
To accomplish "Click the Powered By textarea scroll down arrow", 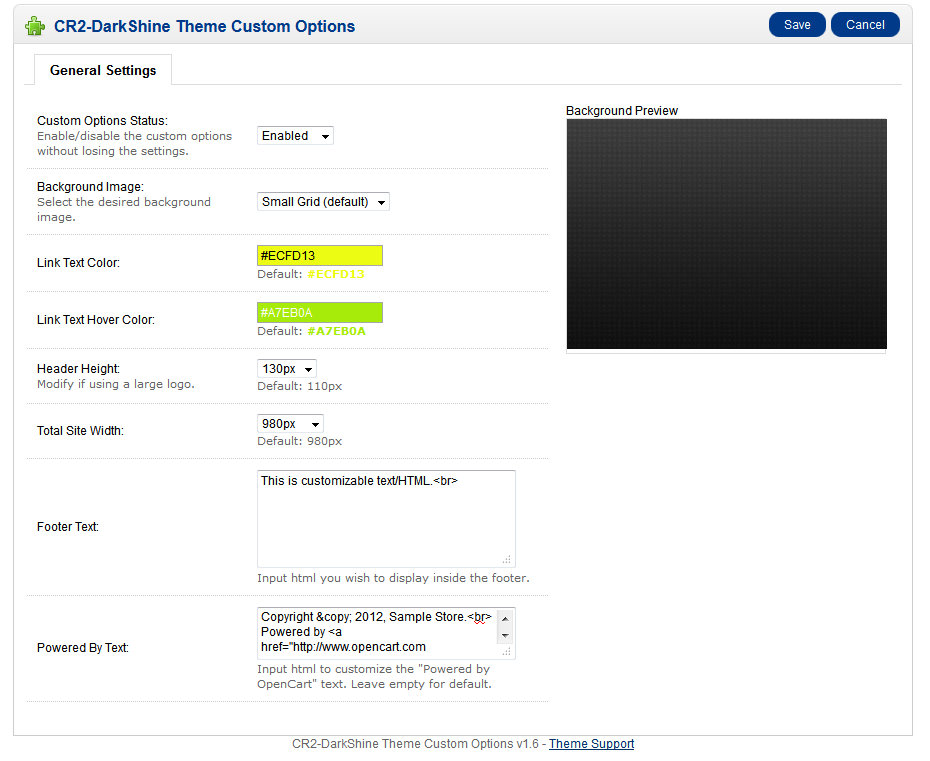I will click(505, 635).
